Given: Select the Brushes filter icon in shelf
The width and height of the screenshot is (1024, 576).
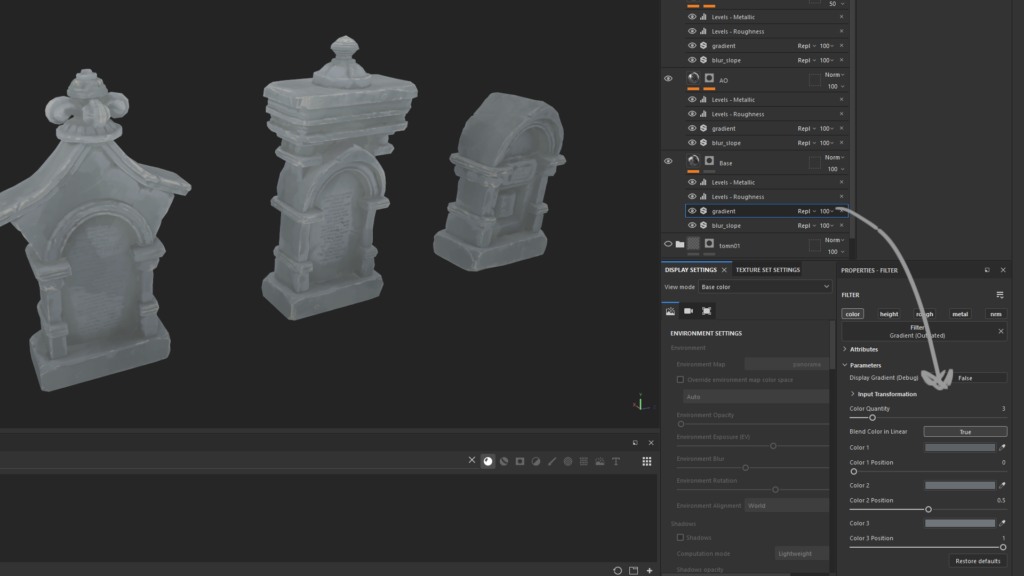Looking at the screenshot, I should pyautogui.click(x=552, y=461).
